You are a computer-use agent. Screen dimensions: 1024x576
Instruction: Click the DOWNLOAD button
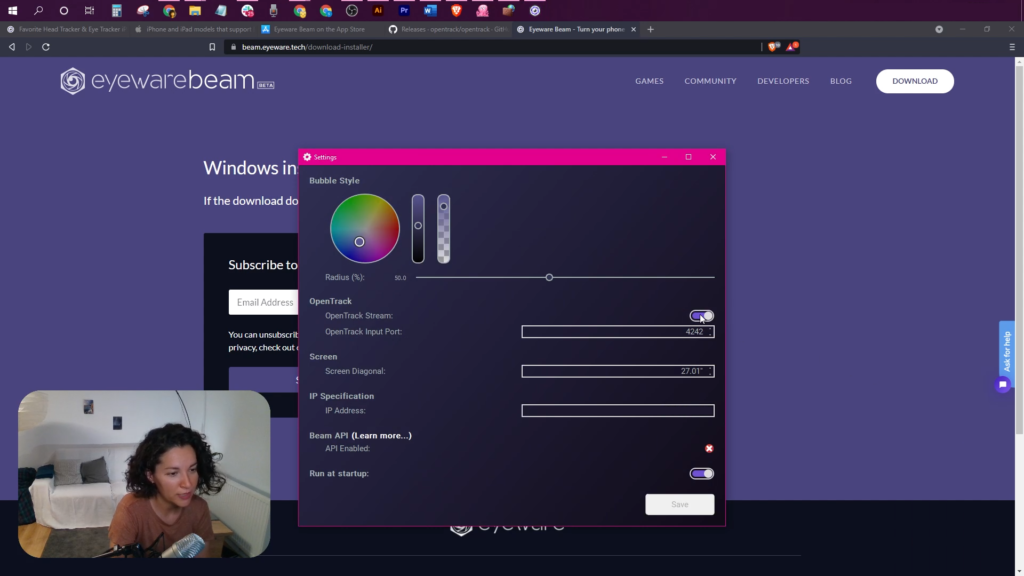point(915,81)
